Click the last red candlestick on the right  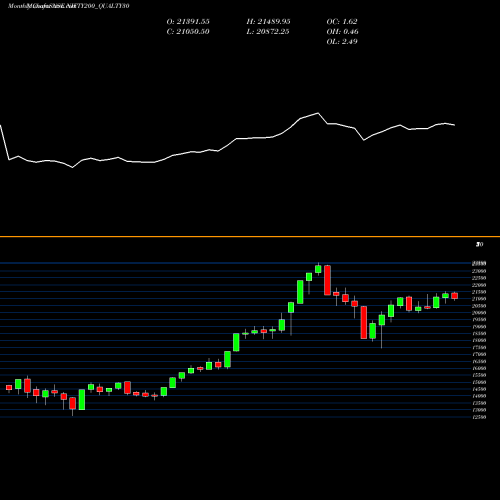(455, 296)
